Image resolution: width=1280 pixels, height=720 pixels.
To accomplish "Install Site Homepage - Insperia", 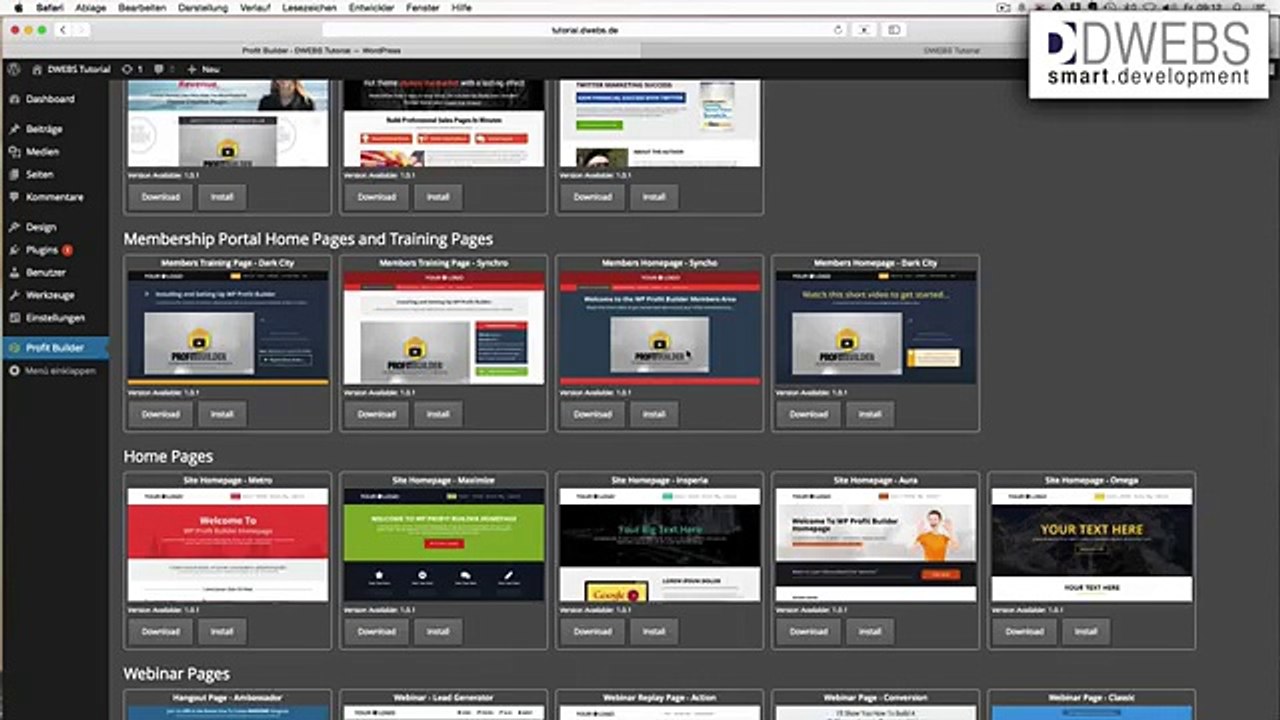I will 654,631.
